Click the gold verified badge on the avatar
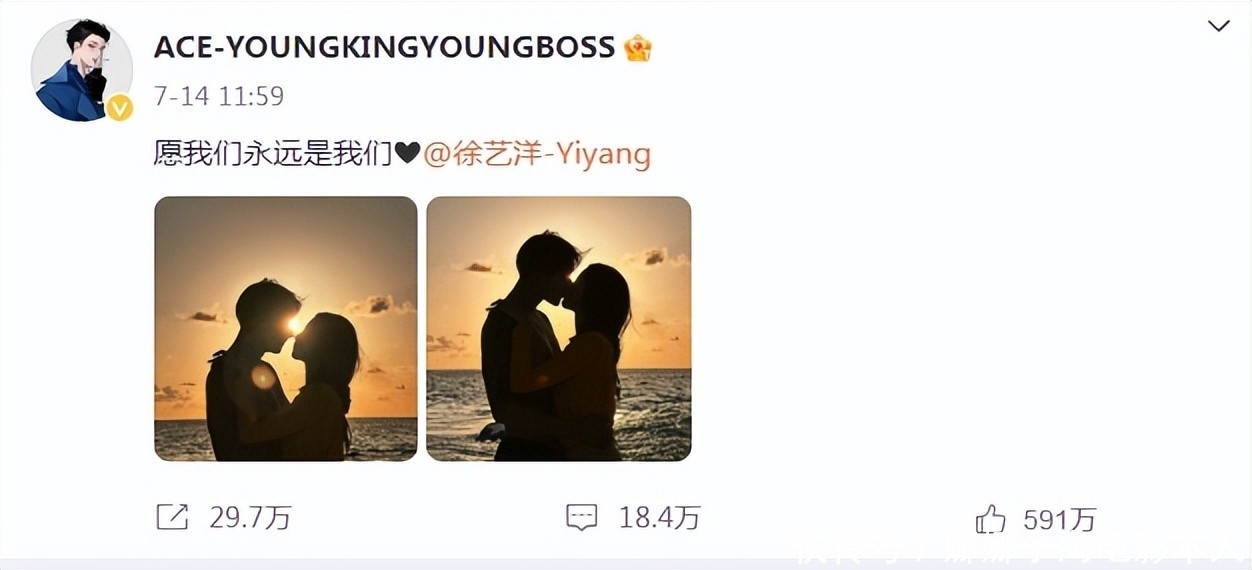The height and width of the screenshot is (570, 1252). 120,108
